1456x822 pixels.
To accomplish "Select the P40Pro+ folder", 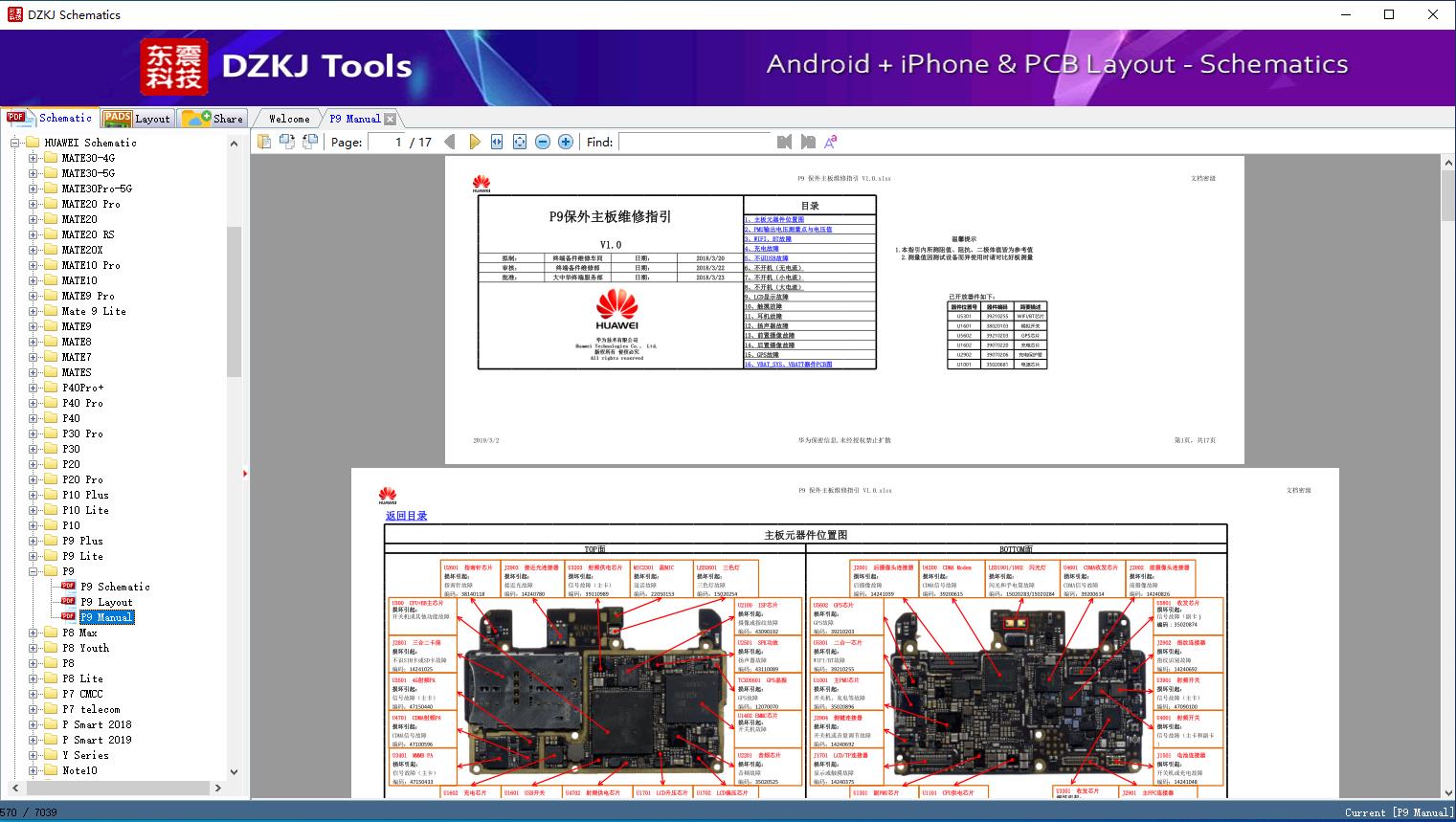I will pyautogui.click(x=82, y=388).
